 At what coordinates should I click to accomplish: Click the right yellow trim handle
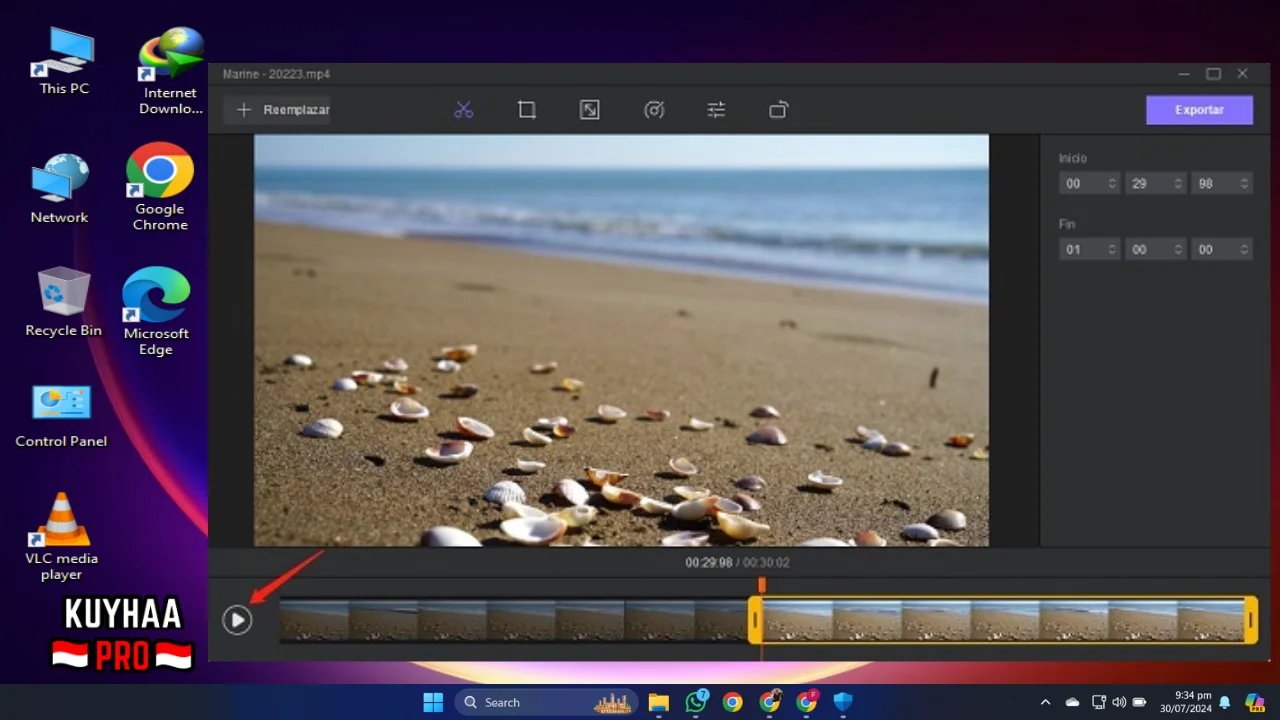coord(1251,620)
